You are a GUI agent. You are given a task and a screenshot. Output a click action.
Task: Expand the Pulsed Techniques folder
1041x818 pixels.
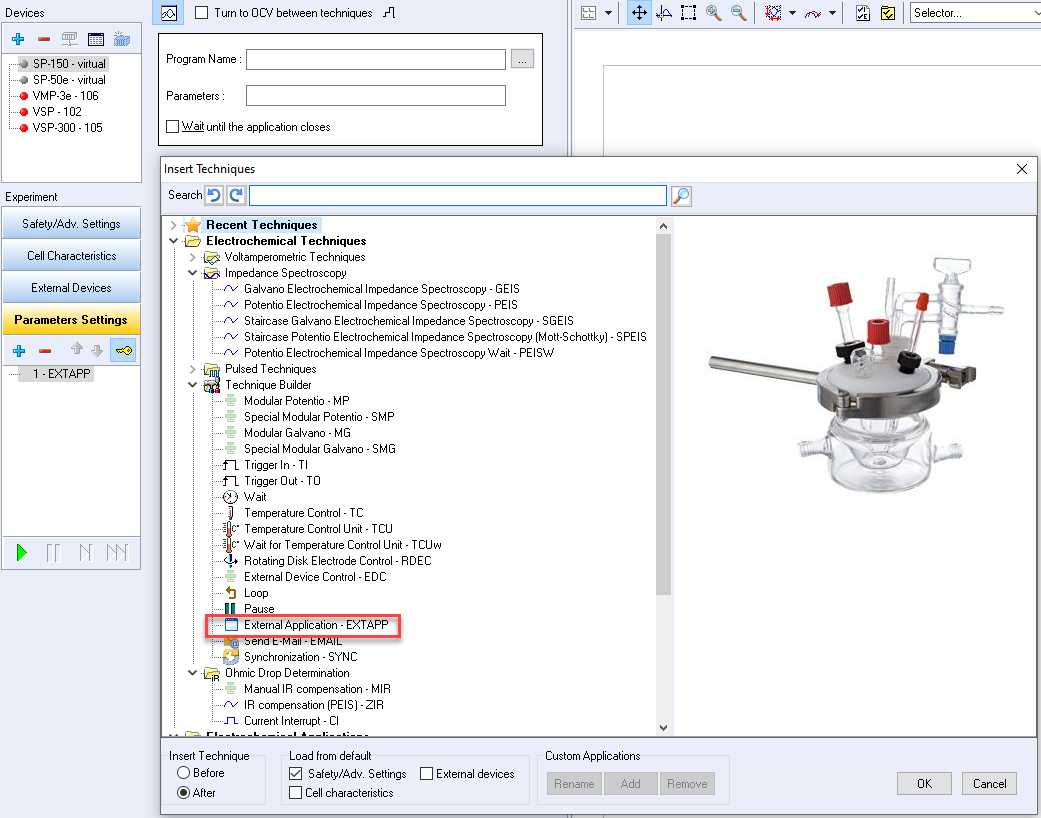[x=193, y=369]
